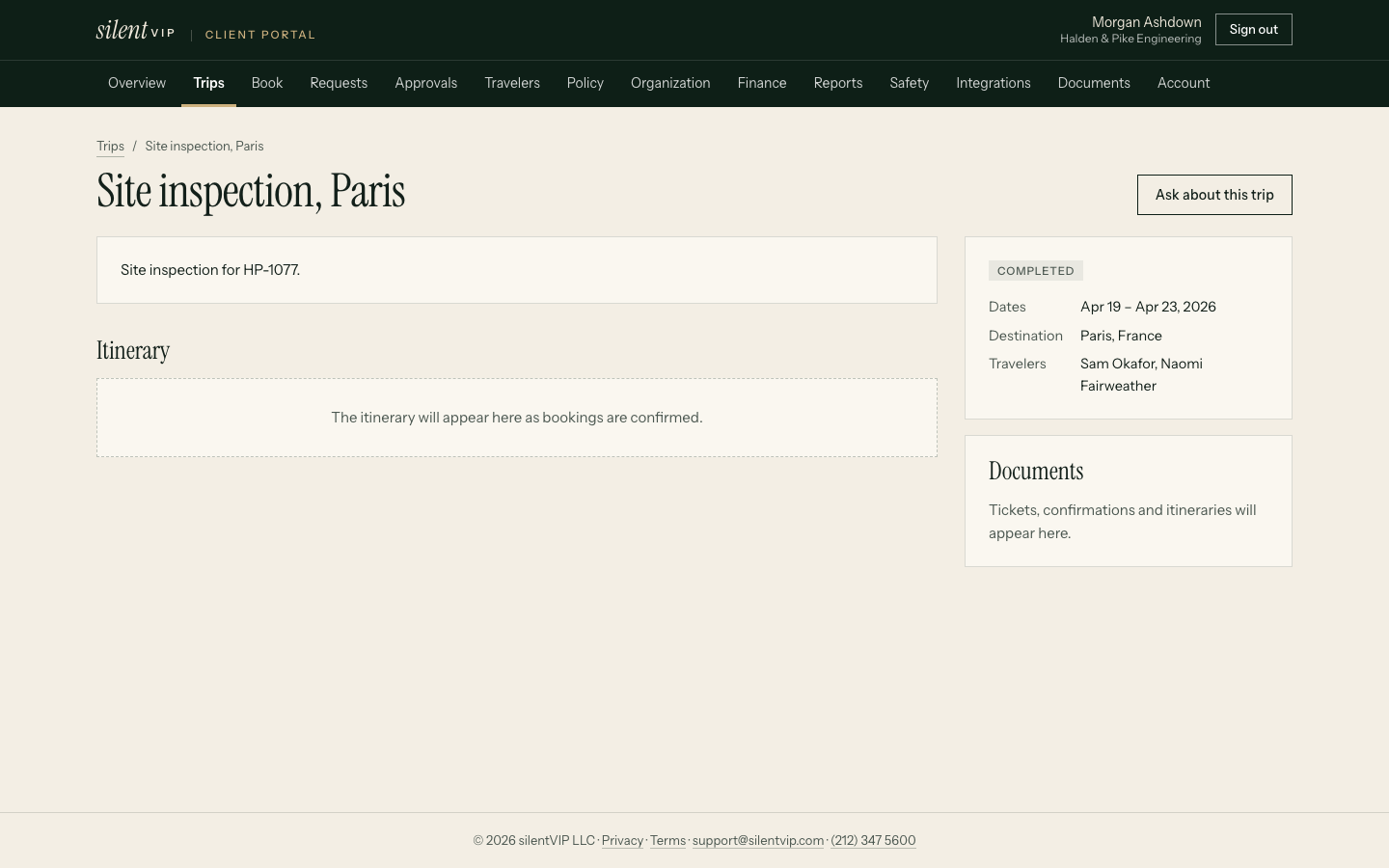This screenshot has width=1389, height=868.
Task: View the Policy tab
Action: click(x=586, y=83)
